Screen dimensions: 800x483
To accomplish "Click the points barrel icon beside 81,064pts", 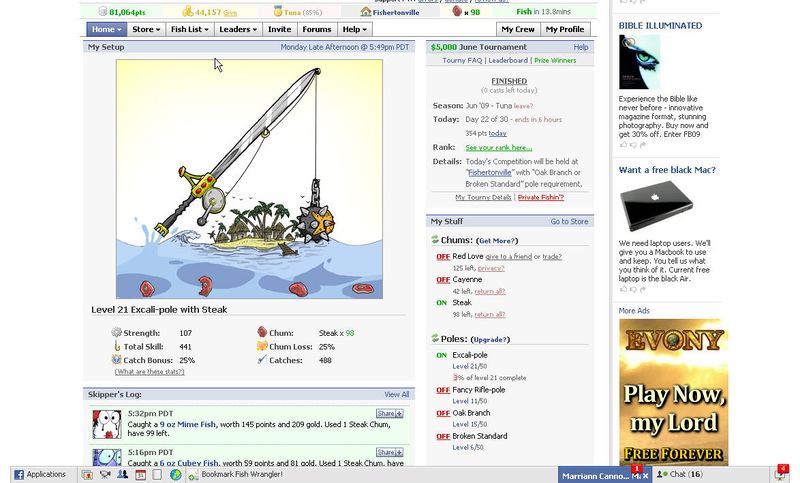I will (x=103, y=11).
